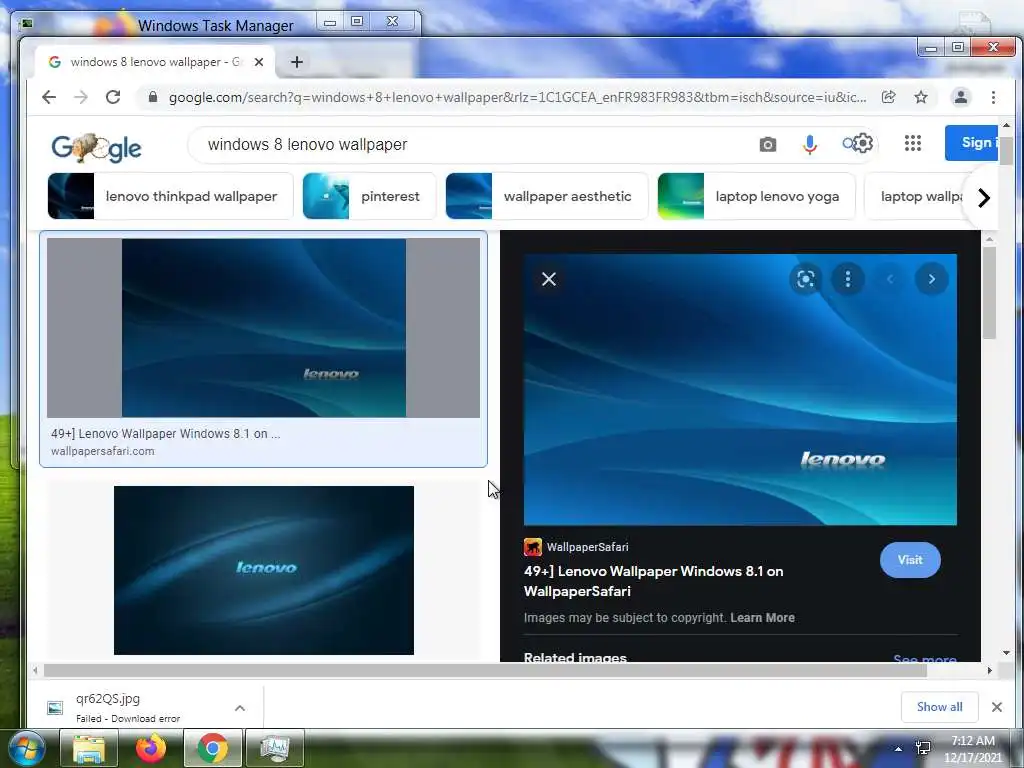Click WallpaperSafari source name in preview
Image resolution: width=1024 pixels, height=768 pixels.
click(x=587, y=547)
